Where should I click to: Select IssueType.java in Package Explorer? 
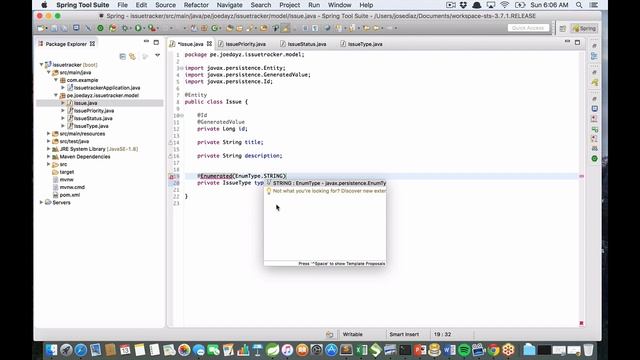pos(91,126)
